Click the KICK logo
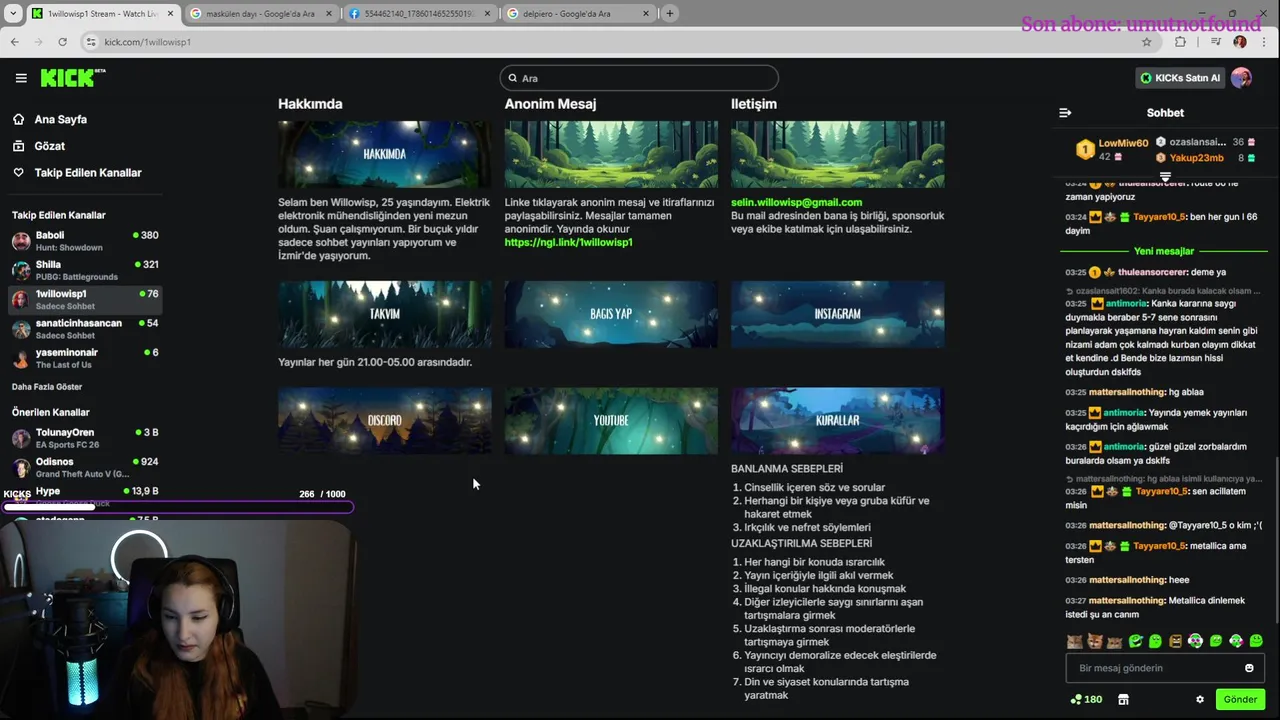 click(73, 78)
